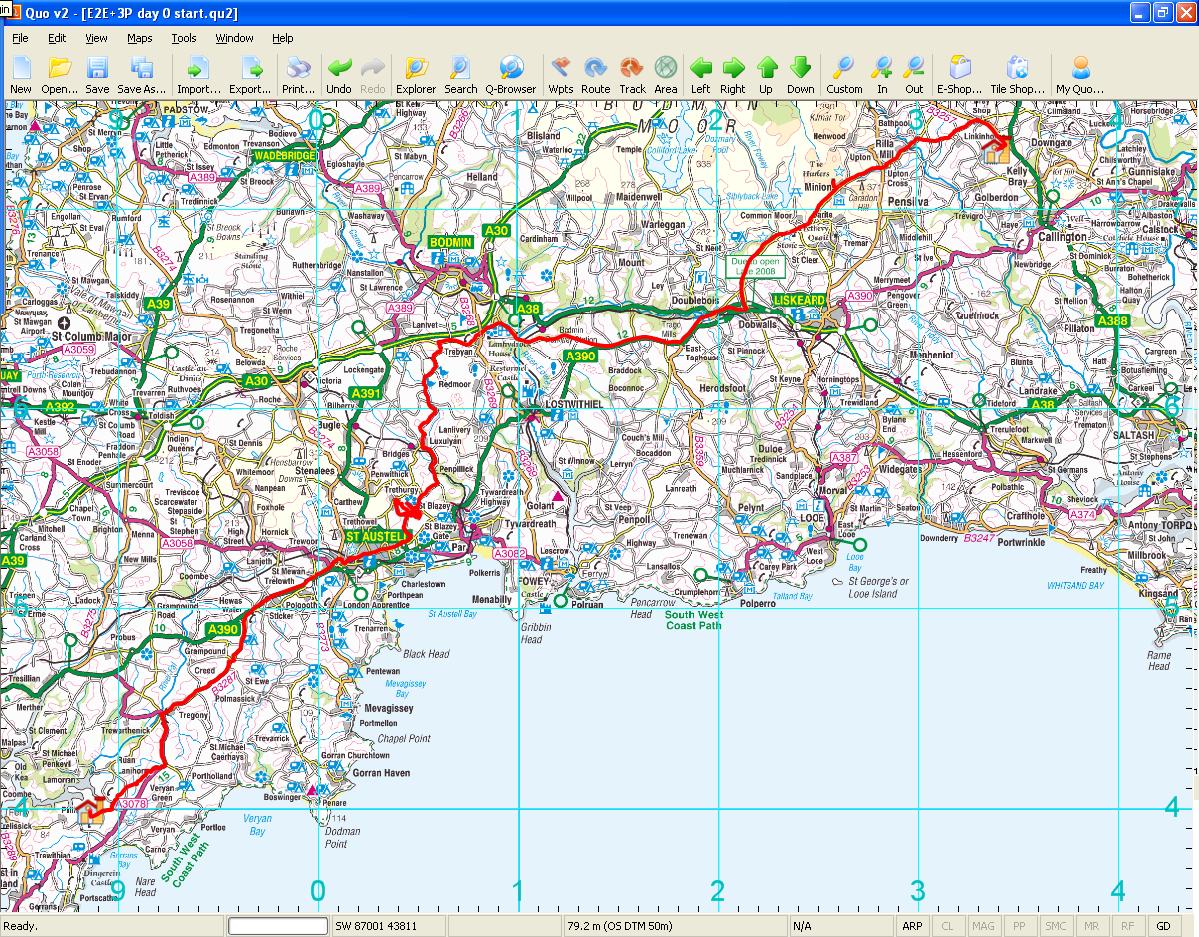This screenshot has width=1199, height=937.
Task: Click the Export... toolbar icon
Action: tap(250, 75)
